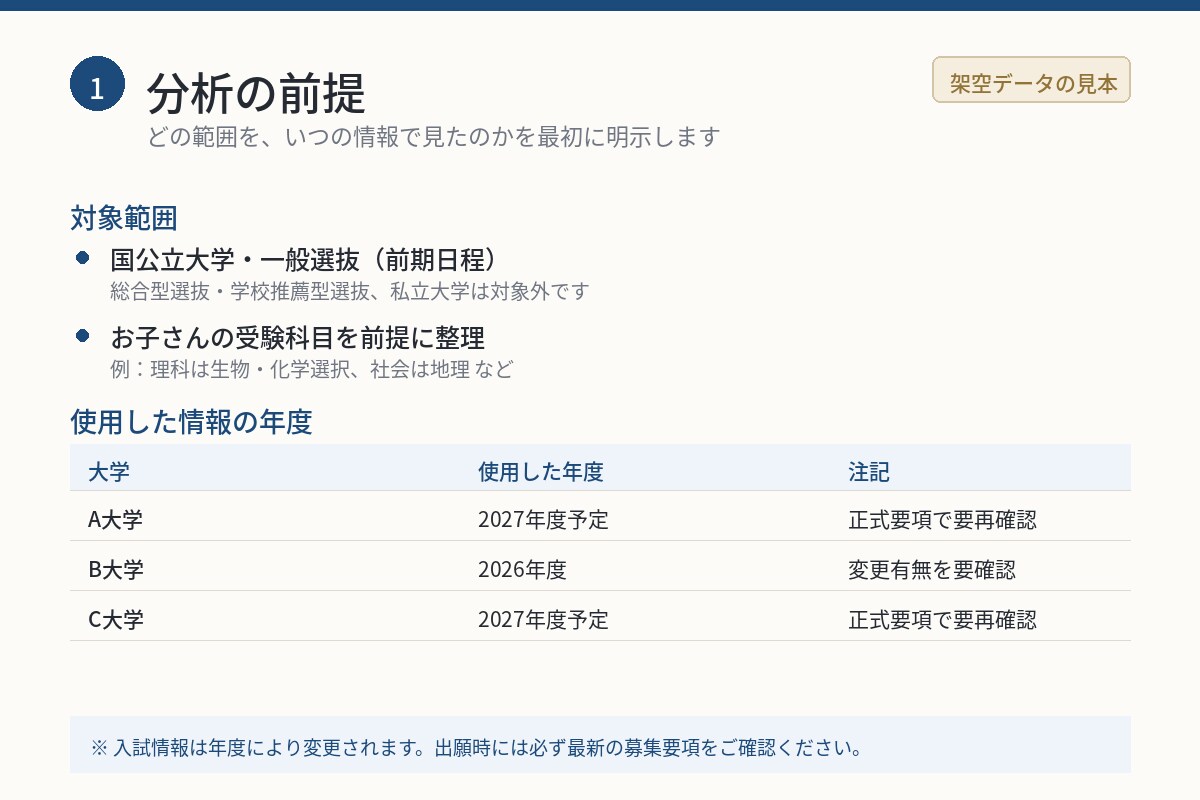Click the 注記 column header
Screen dimensions: 1200x800
(869, 471)
